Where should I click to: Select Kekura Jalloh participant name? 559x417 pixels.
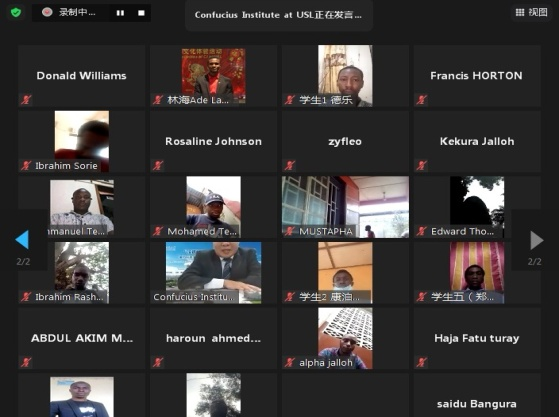coord(477,141)
